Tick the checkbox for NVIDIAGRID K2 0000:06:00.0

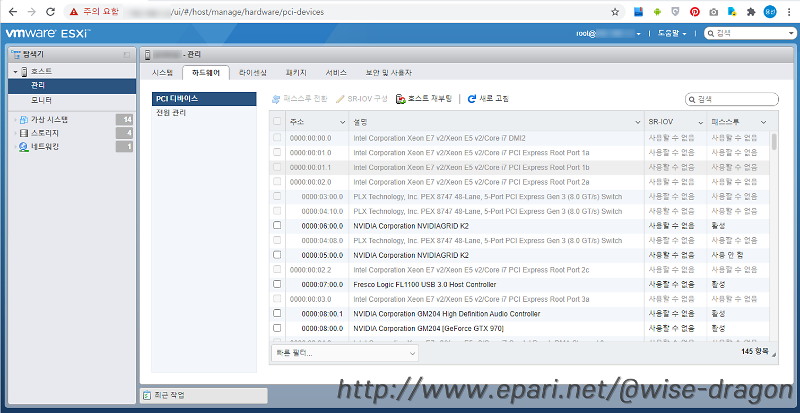(277, 225)
